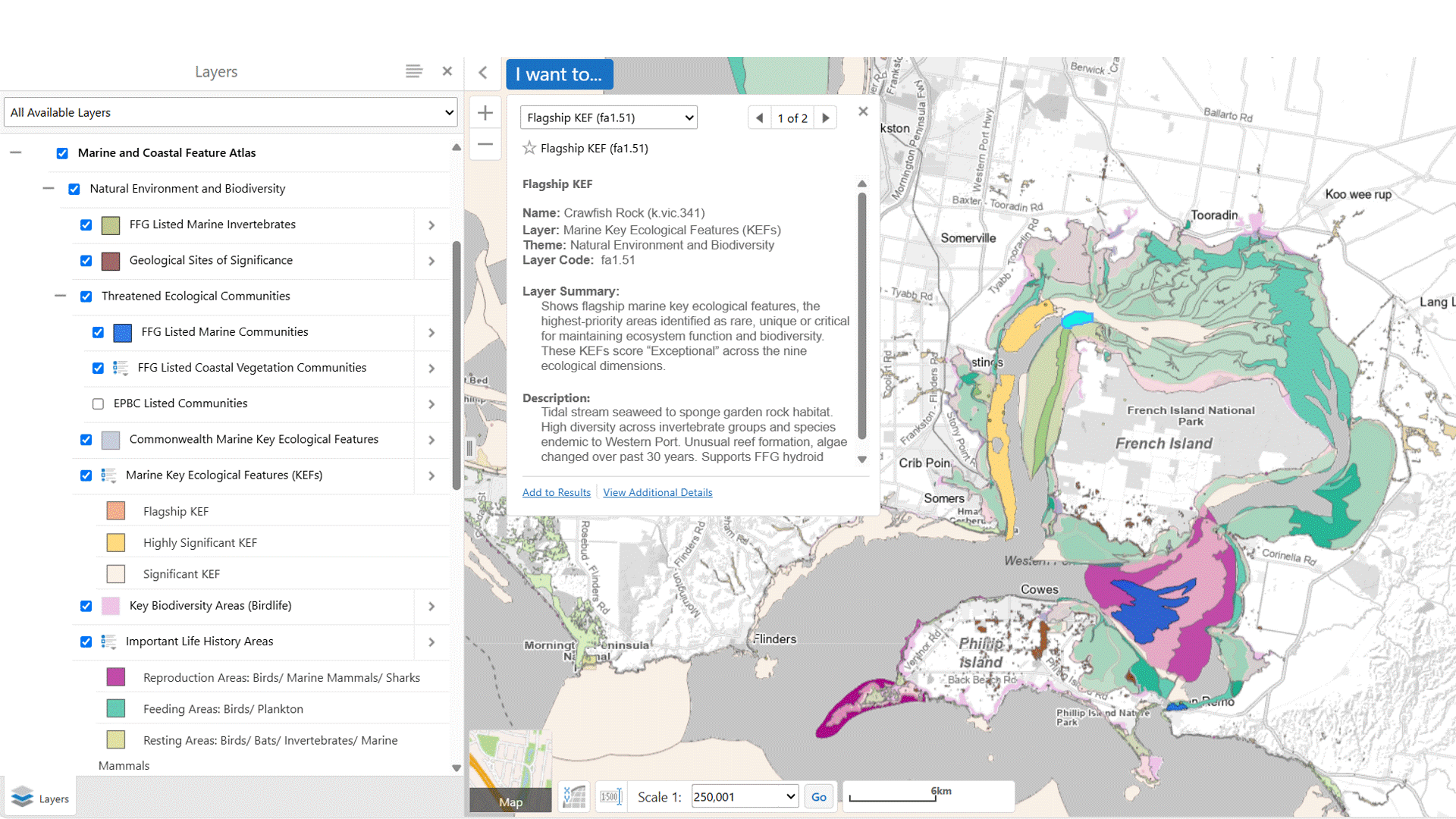
Task: Open the Layers panel menu icon
Action: pos(413,71)
